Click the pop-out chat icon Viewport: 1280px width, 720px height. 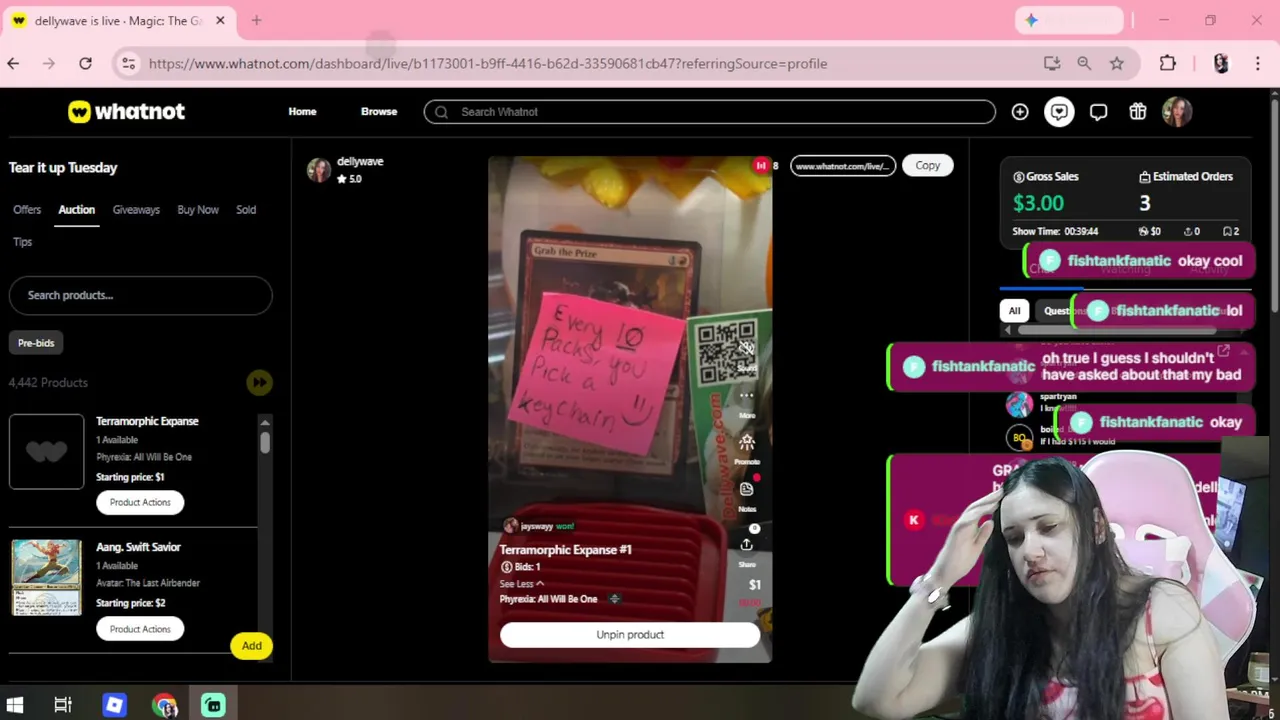[x=1223, y=351]
